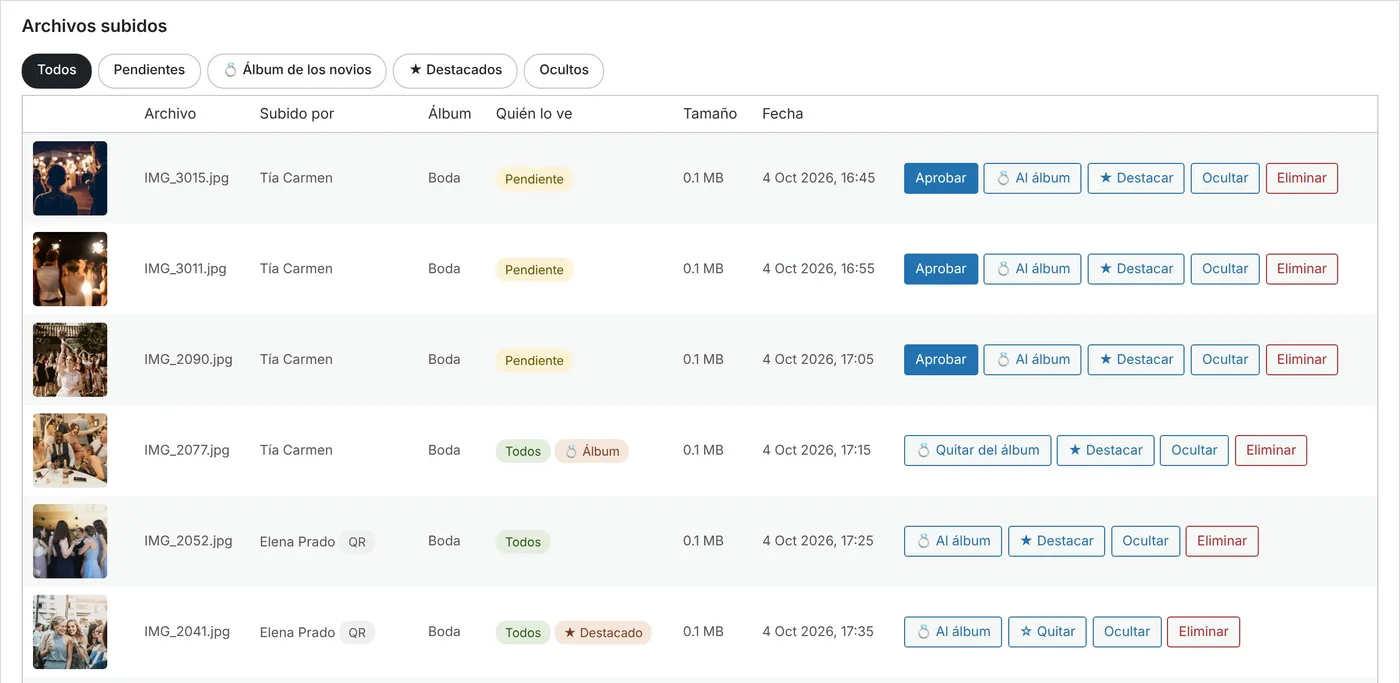
Task: Hide IMG_3015.jpg
Action: (x=1225, y=178)
